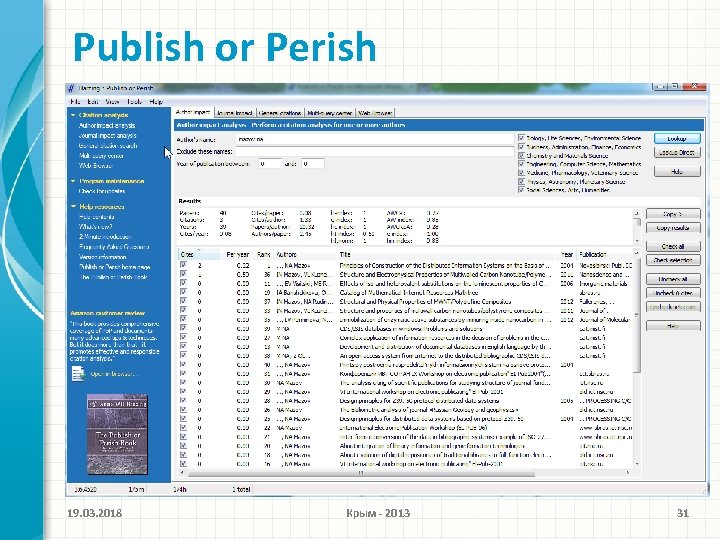
Task: Open the Web Browser link in the sidebar
Action: [x=96, y=165]
